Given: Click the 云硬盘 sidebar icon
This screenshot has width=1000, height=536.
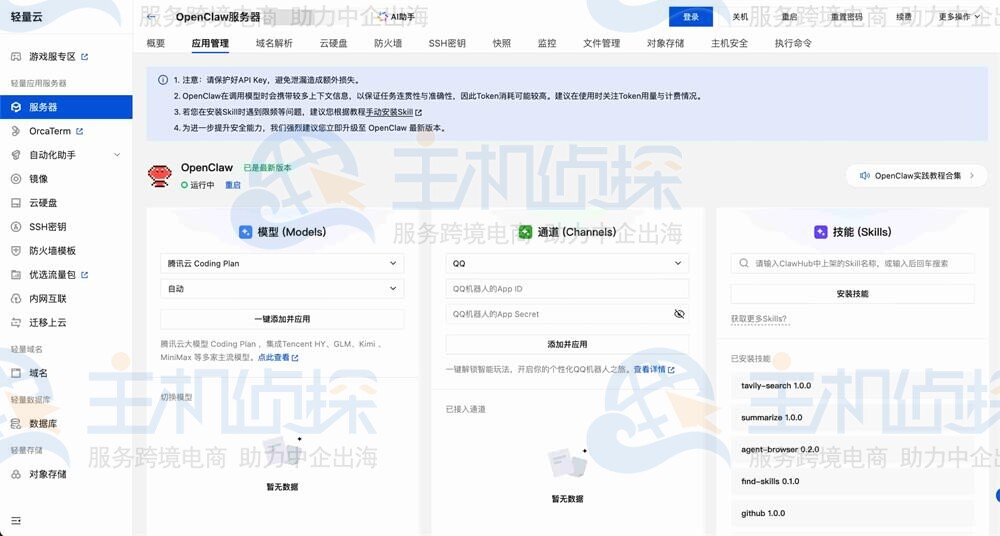Looking at the screenshot, I should [16, 203].
